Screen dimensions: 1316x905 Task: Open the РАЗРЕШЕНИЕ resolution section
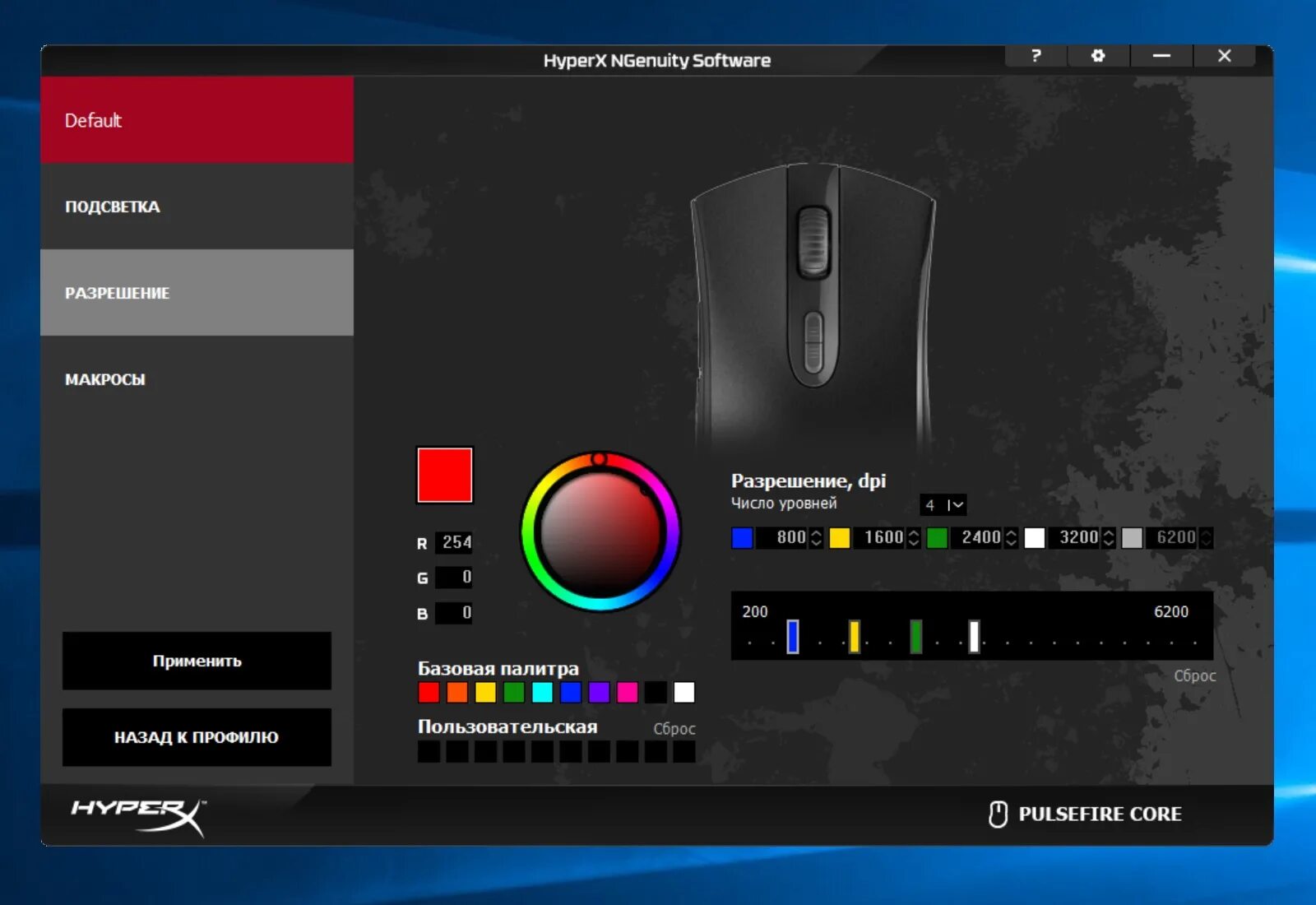pyautogui.click(x=197, y=293)
